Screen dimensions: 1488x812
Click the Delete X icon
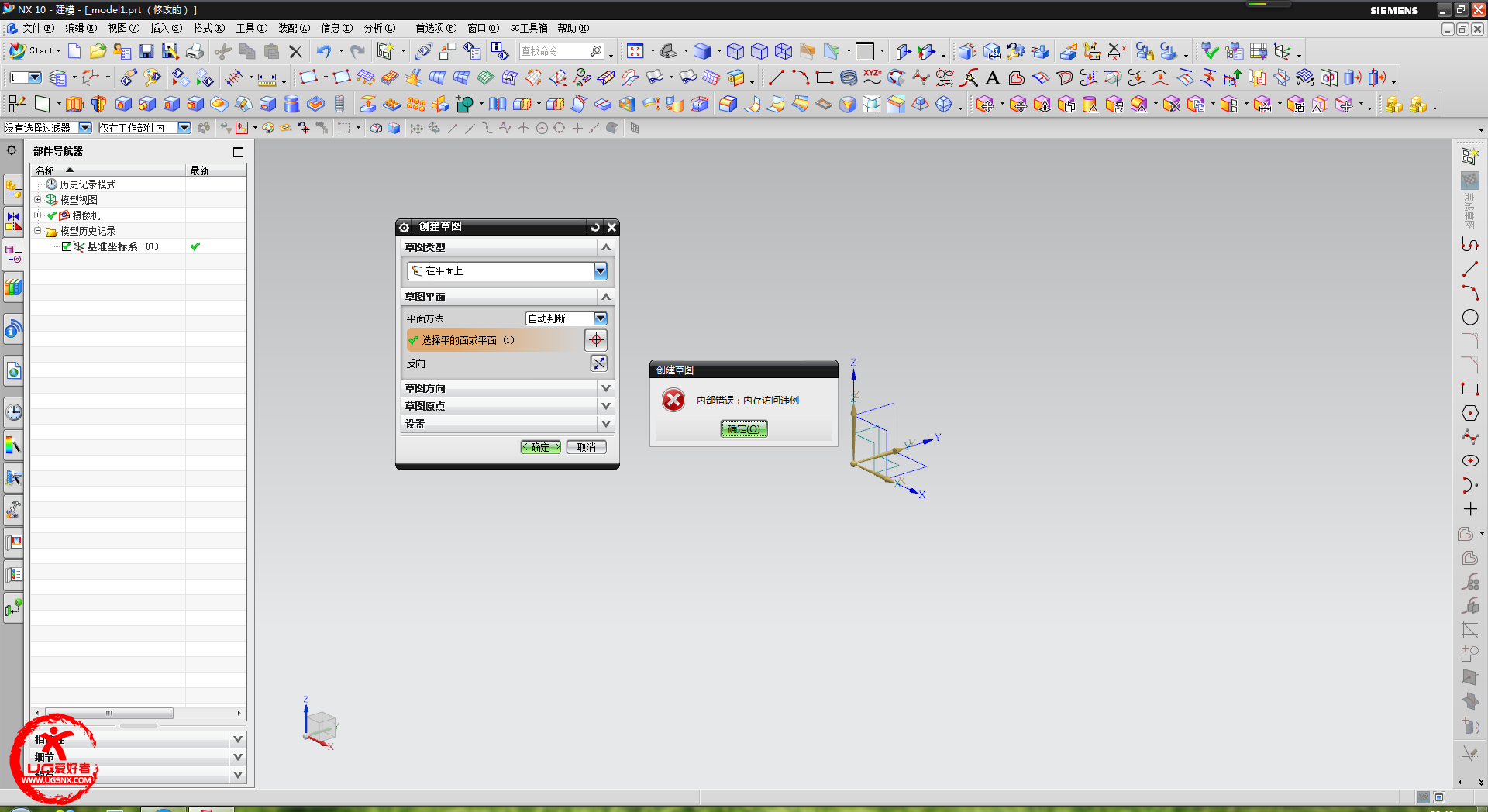point(295,51)
